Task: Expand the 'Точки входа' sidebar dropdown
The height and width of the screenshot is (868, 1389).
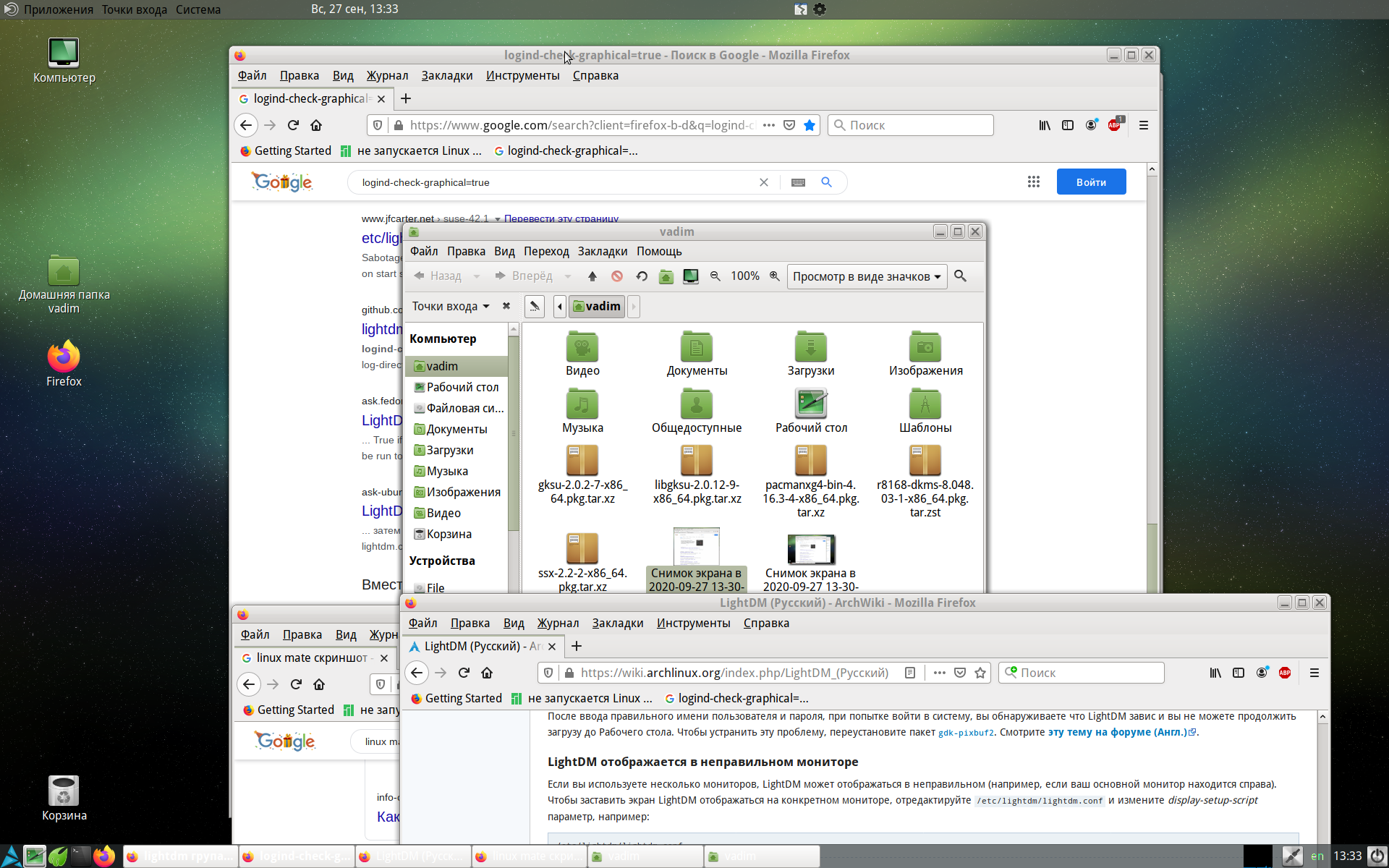Action: (x=451, y=307)
